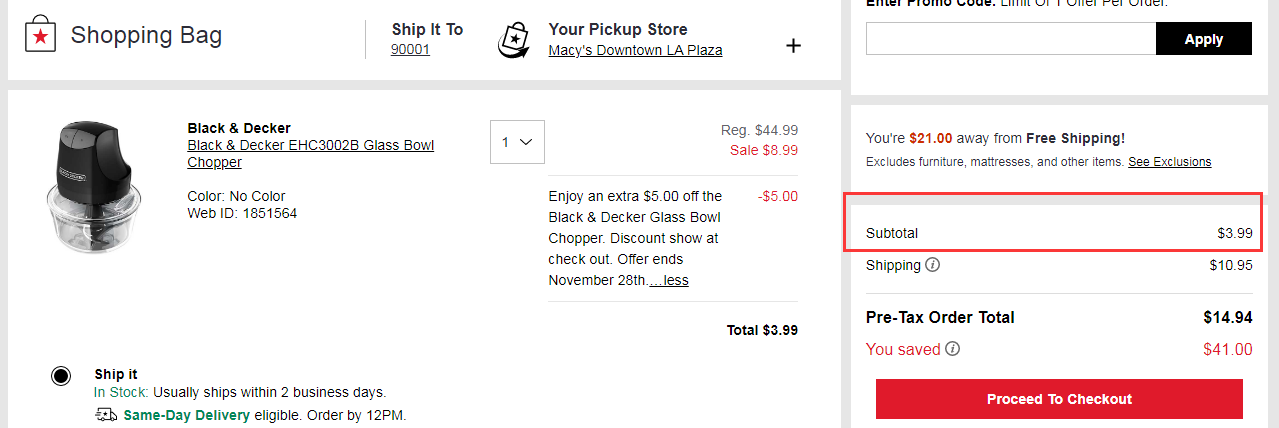This screenshot has width=1279, height=428.
Task: Click the promo code input field
Action: pos(1010,39)
